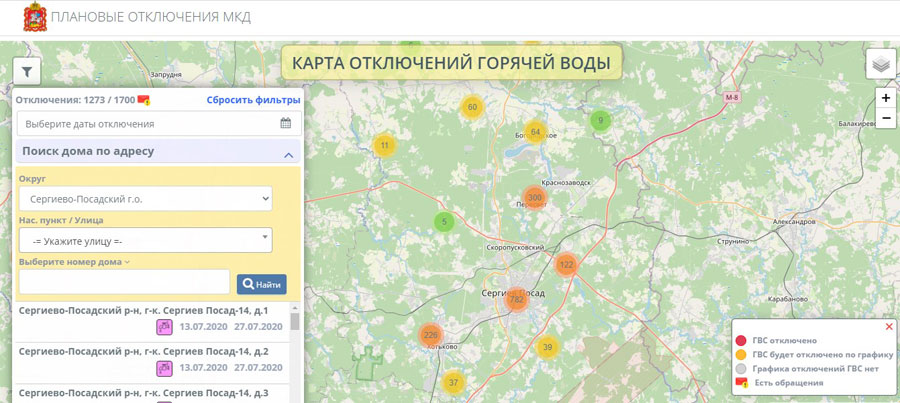Click the Сбросить фильтры link
This screenshot has height=403, width=900.
pos(253,100)
